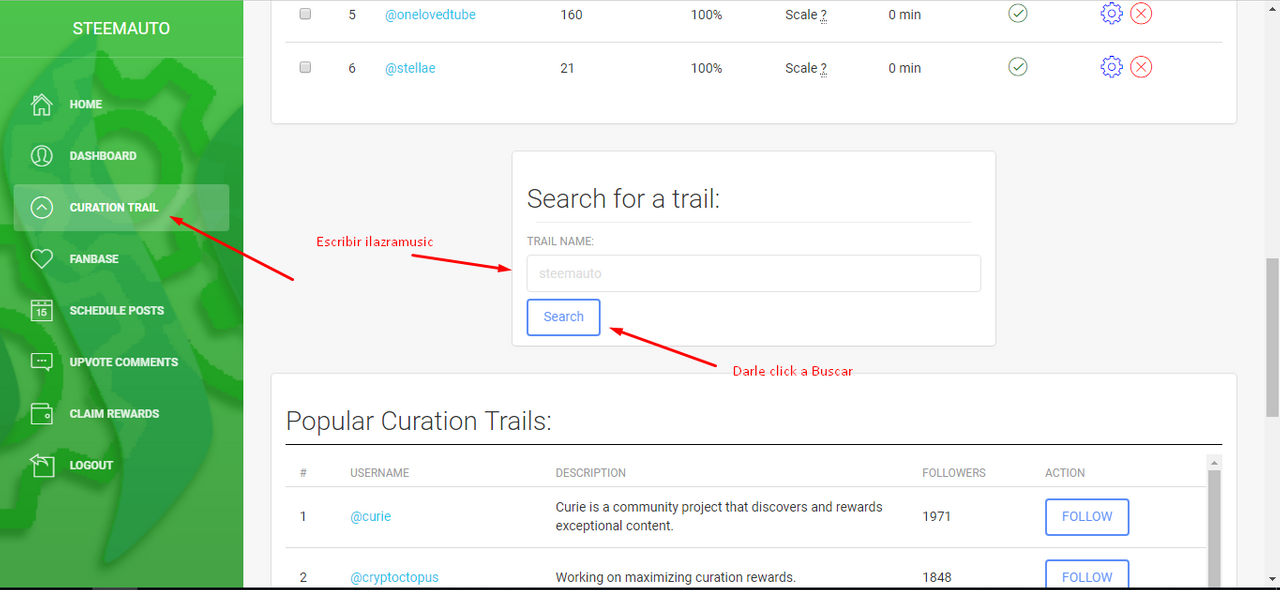Click the STEEMAUTO logo title
The image size is (1280, 590).
tap(121, 29)
